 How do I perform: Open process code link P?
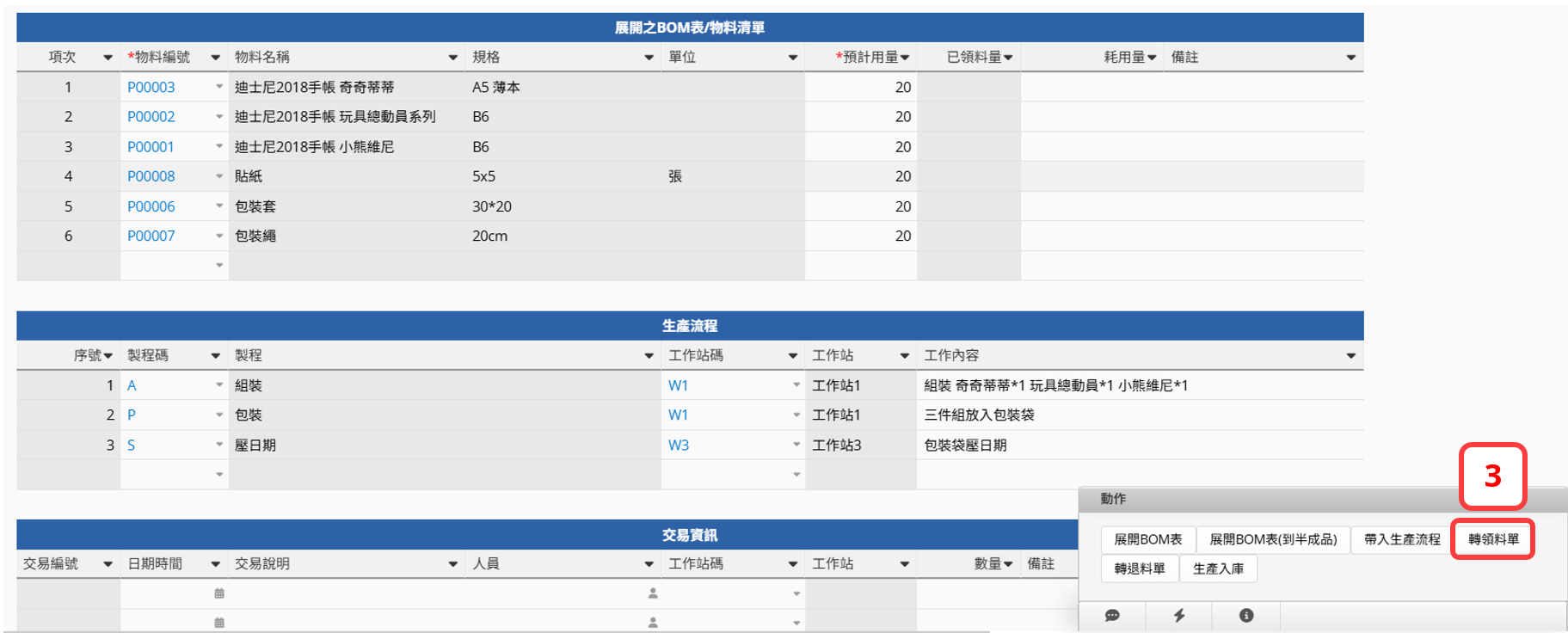pyautogui.click(x=132, y=415)
